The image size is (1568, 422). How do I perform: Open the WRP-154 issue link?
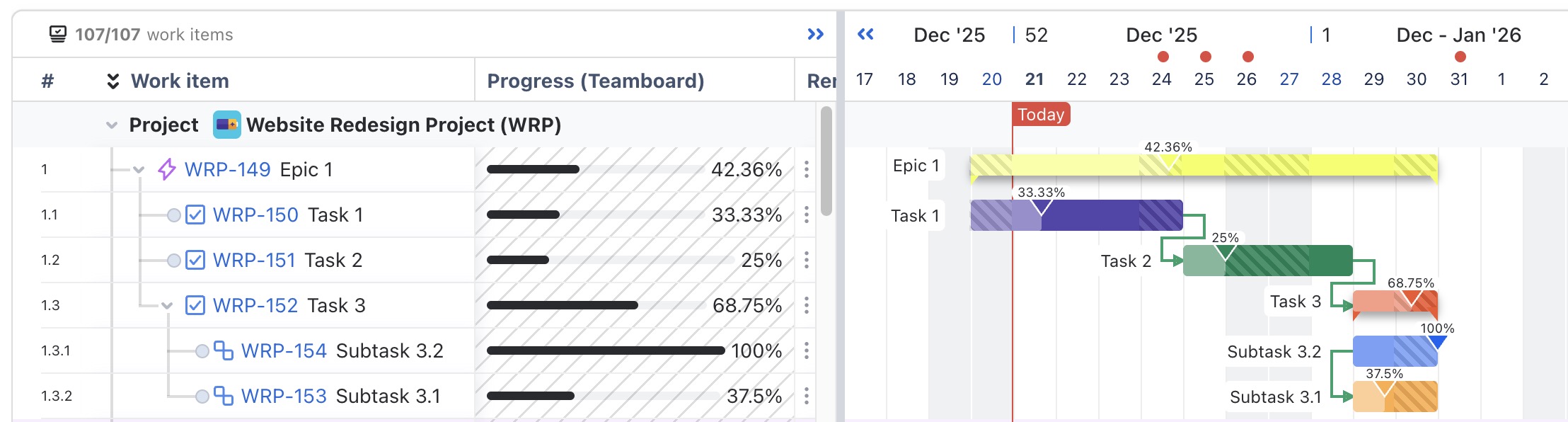click(284, 350)
